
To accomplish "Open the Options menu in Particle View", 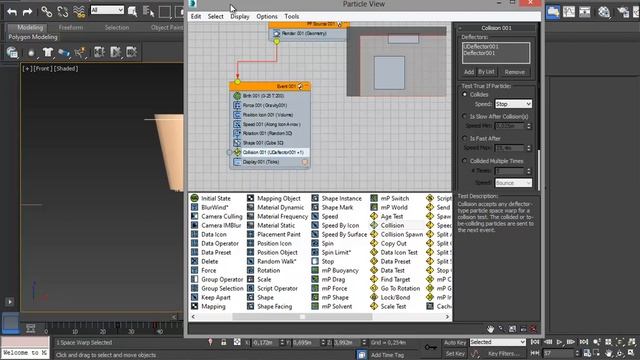I will click(267, 16).
